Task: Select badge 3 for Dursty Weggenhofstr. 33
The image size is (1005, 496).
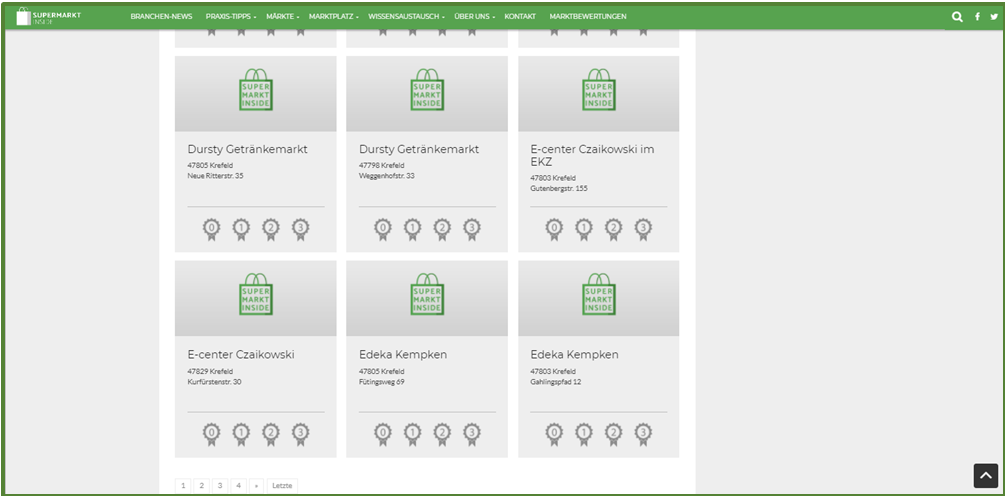Action: 472,229
